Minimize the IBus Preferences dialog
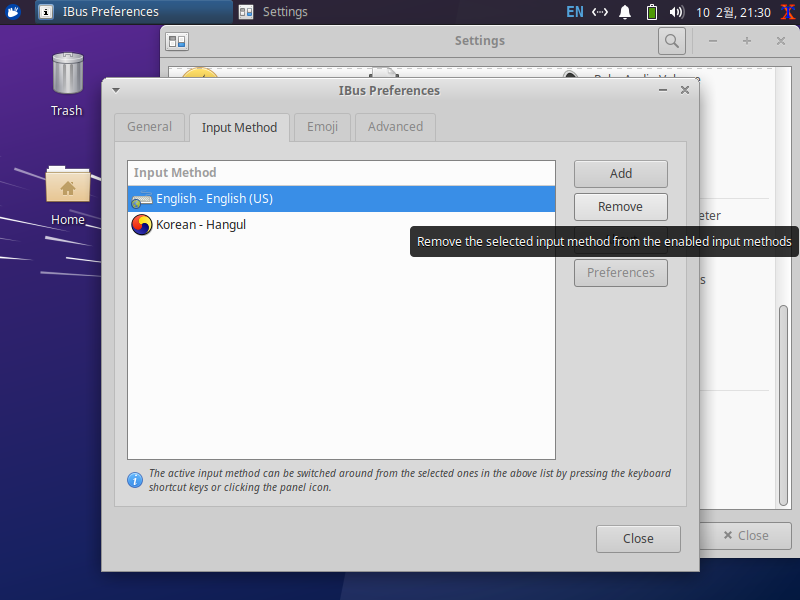The width and height of the screenshot is (800, 600). (663, 90)
